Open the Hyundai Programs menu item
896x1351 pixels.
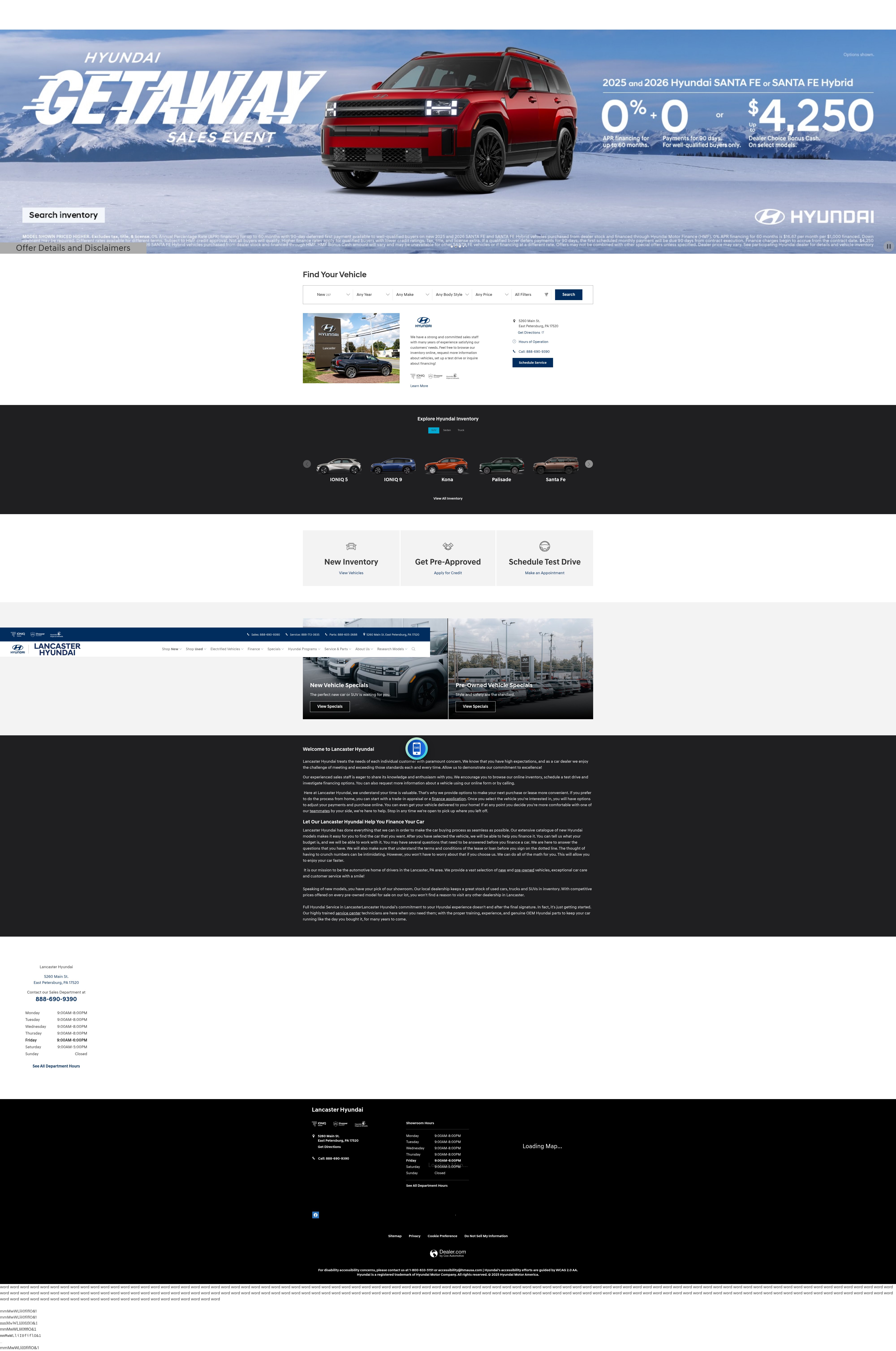tap(304, 649)
